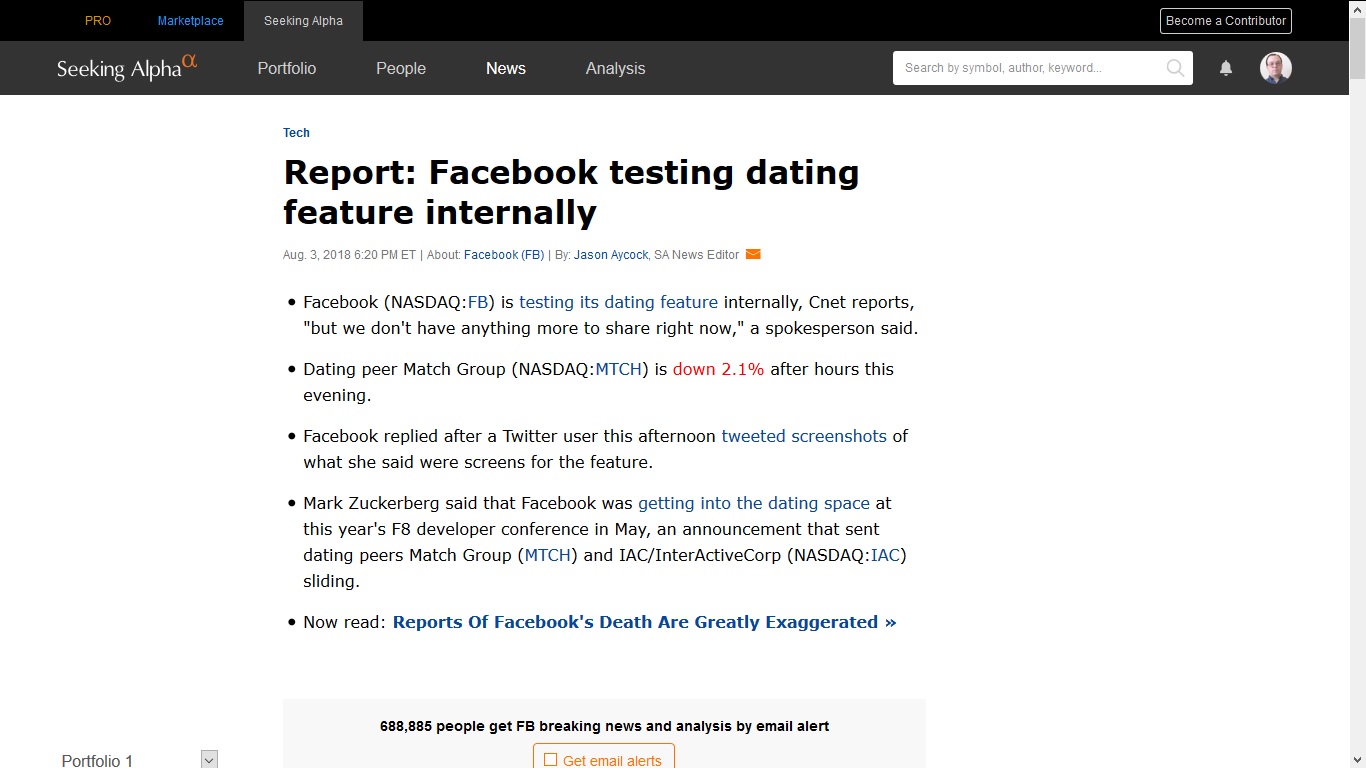Open 'testing its dating feature' link
The width and height of the screenshot is (1366, 768).
618,302
